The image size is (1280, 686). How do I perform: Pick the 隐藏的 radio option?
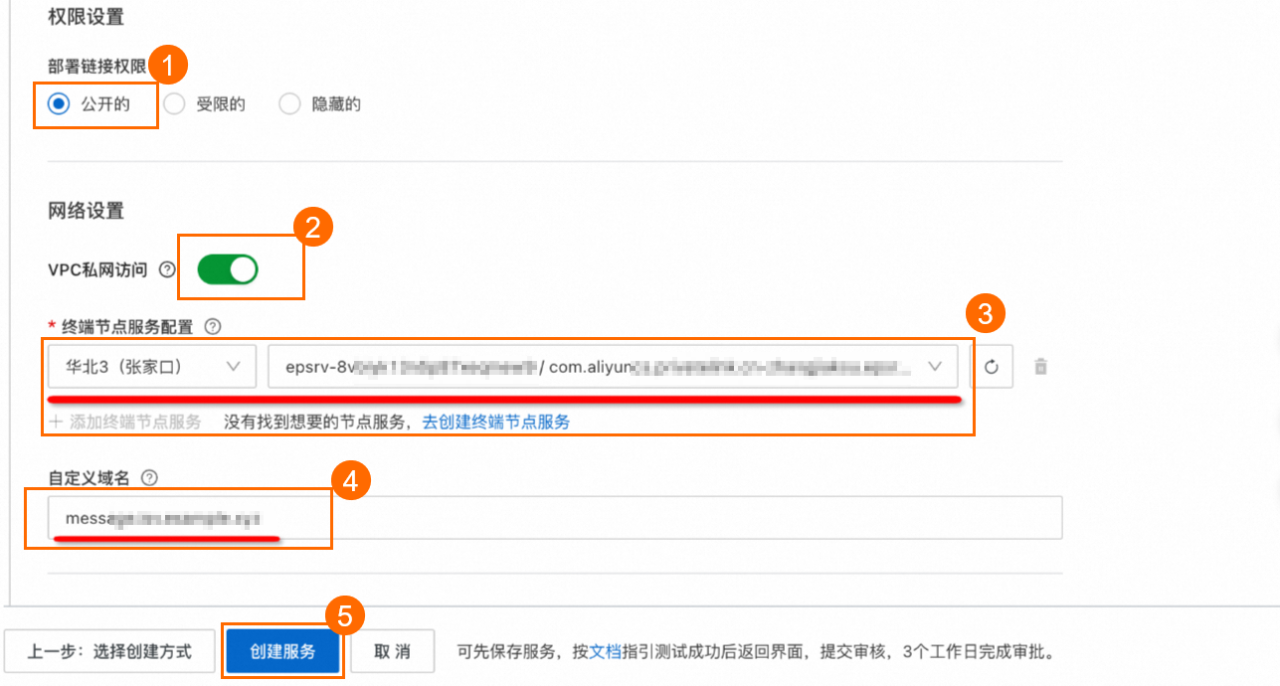(x=290, y=104)
